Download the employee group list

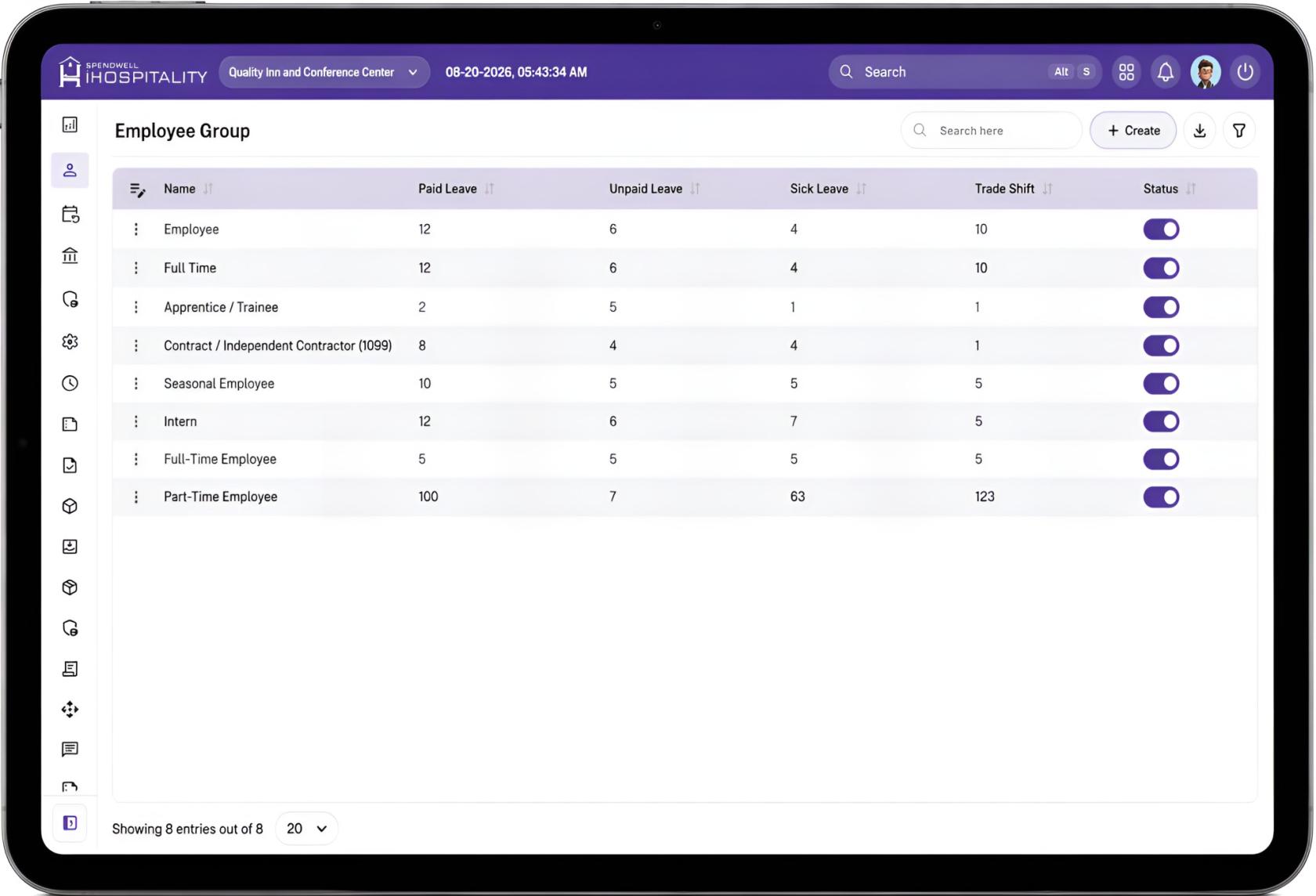click(1199, 131)
